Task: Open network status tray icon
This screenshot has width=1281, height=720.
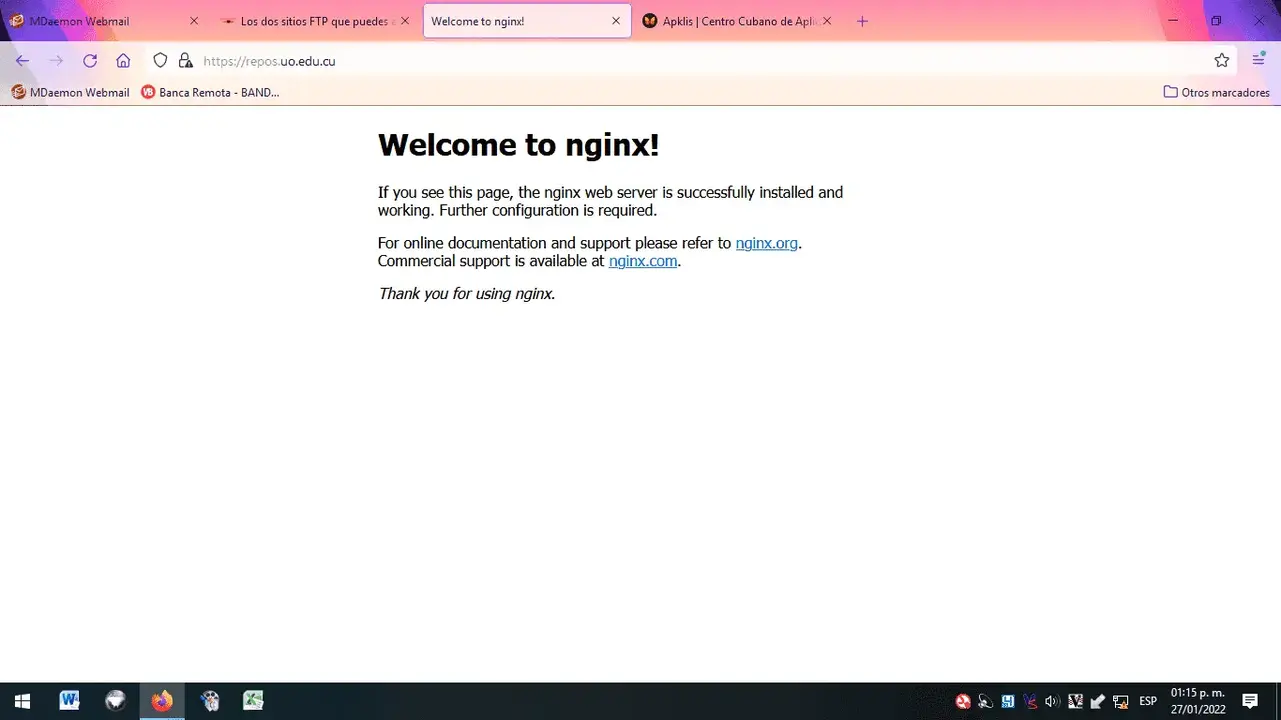Action: pyautogui.click(x=1121, y=702)
